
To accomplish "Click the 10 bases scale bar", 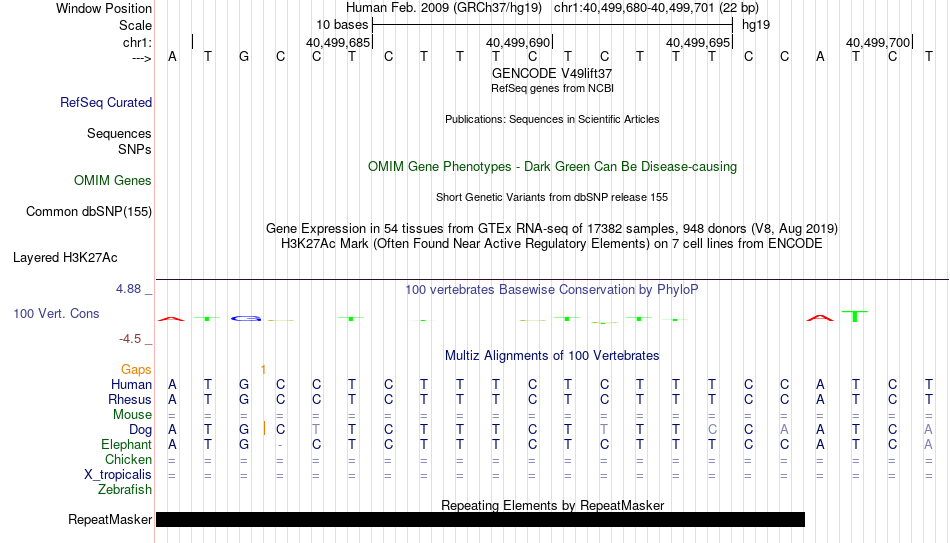I will pyautogui.click(x=553, y=25).
